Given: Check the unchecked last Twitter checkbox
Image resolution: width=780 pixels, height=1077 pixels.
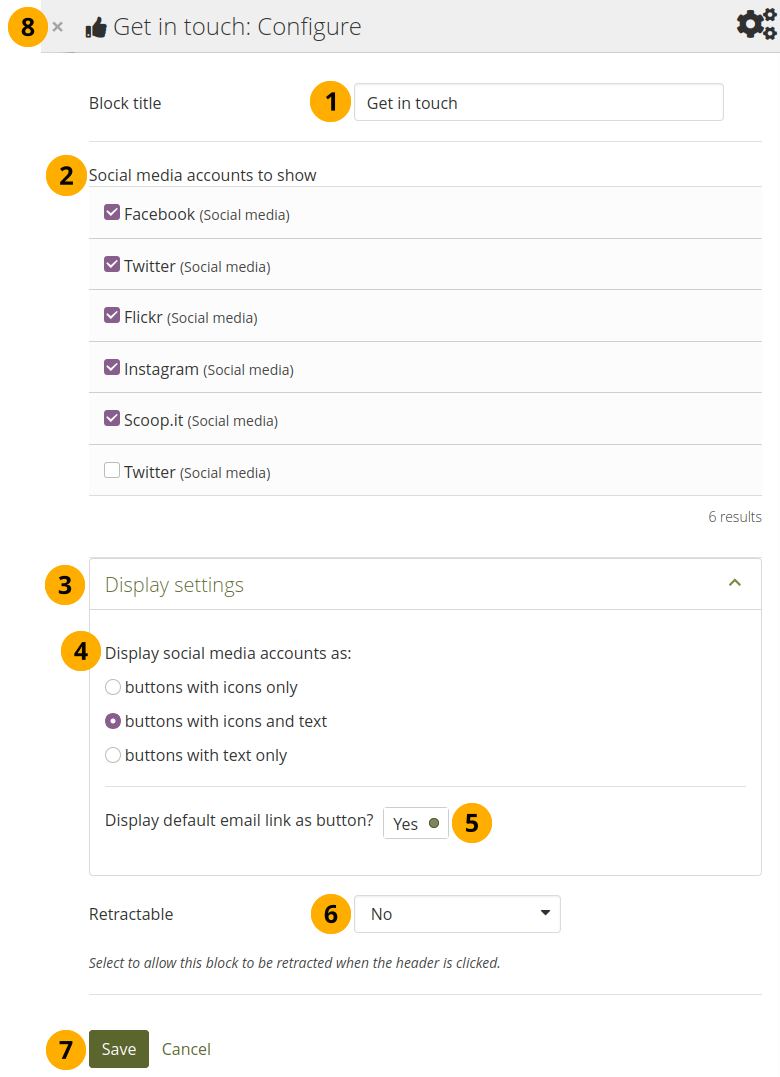Looking at the screenshot, I should pos(112,471).
